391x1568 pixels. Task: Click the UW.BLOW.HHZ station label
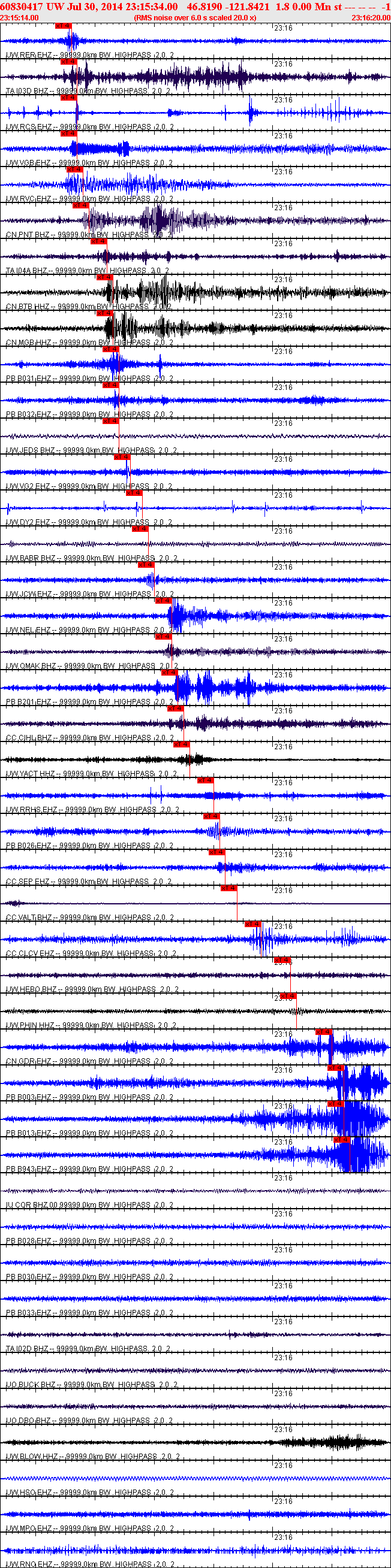[93, 1455]
